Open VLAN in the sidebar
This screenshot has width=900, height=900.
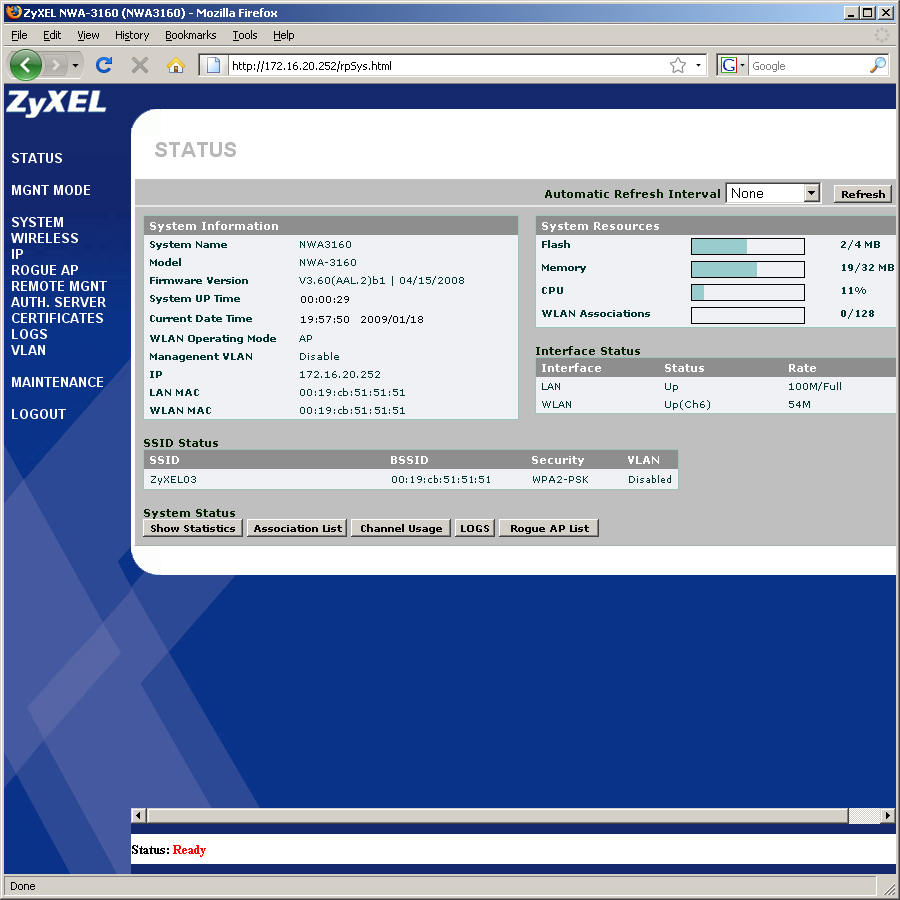point(28,350)
